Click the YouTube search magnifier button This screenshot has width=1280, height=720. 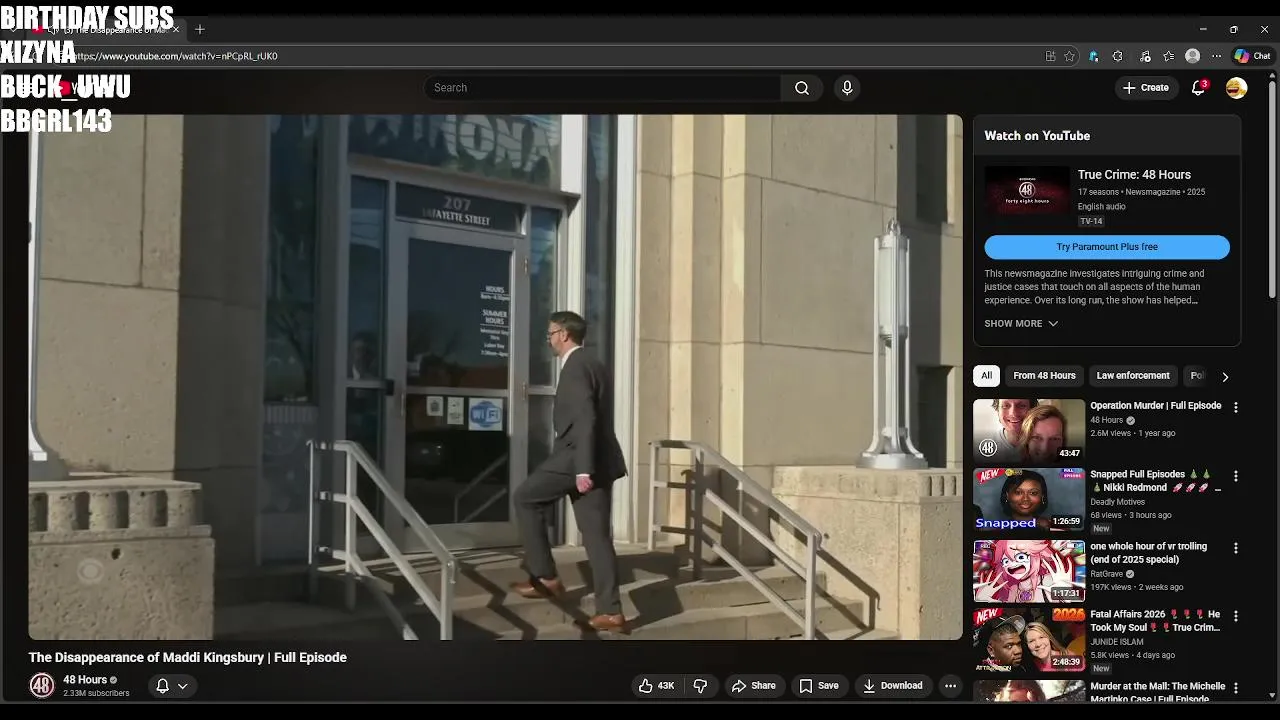[802, 88]
